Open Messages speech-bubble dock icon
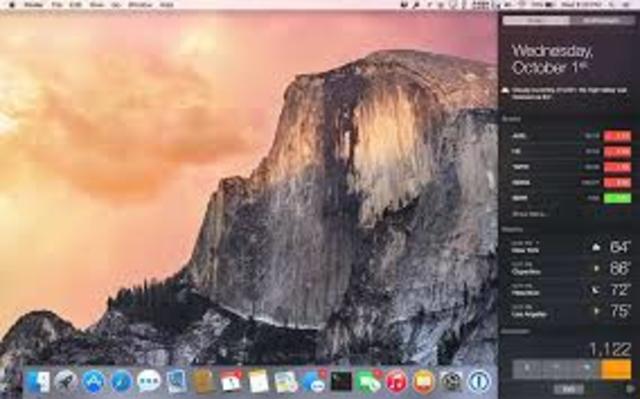Viewport: 640px width, 399px height. click(x=149, y=382)
